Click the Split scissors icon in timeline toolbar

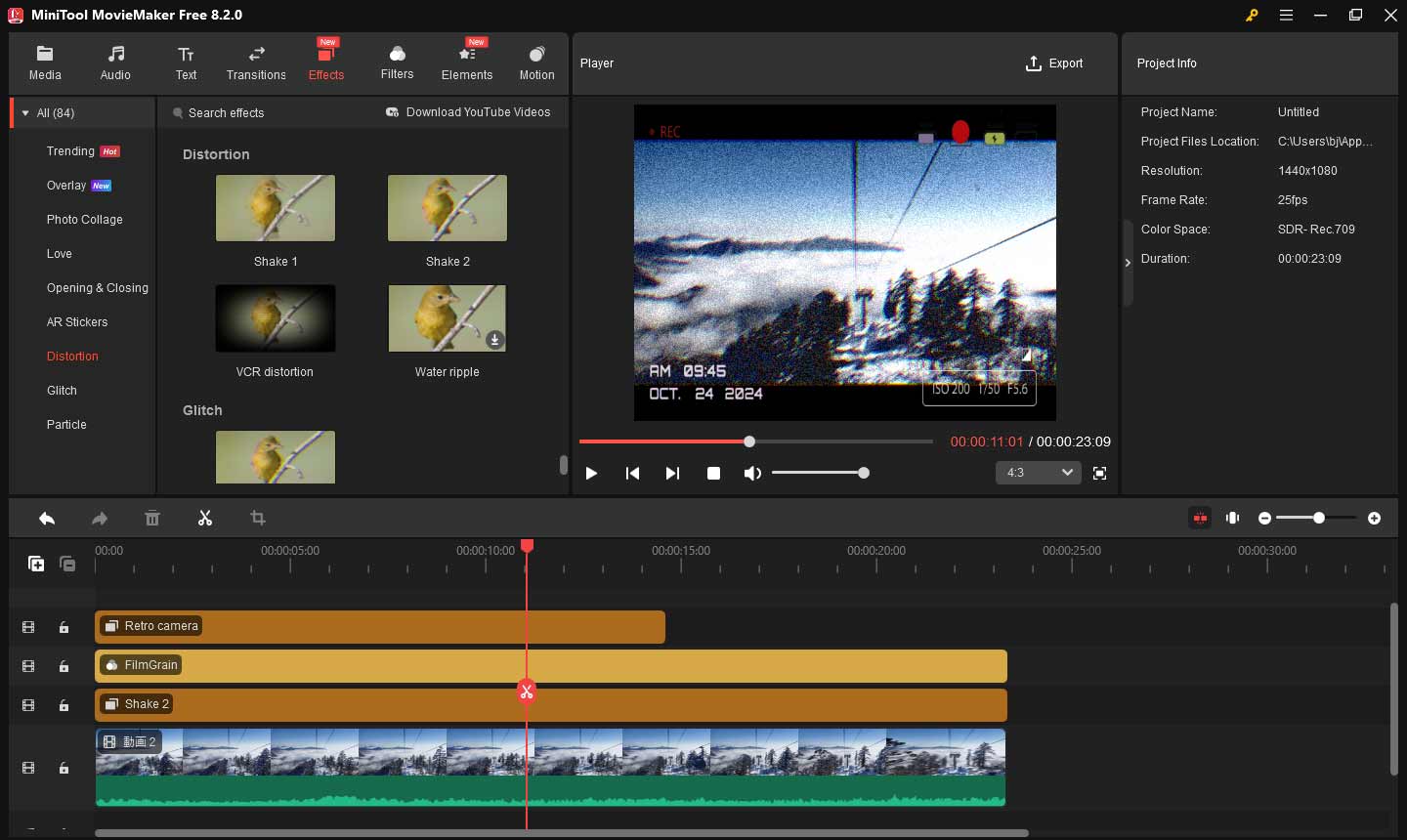(x=205, y=519)
